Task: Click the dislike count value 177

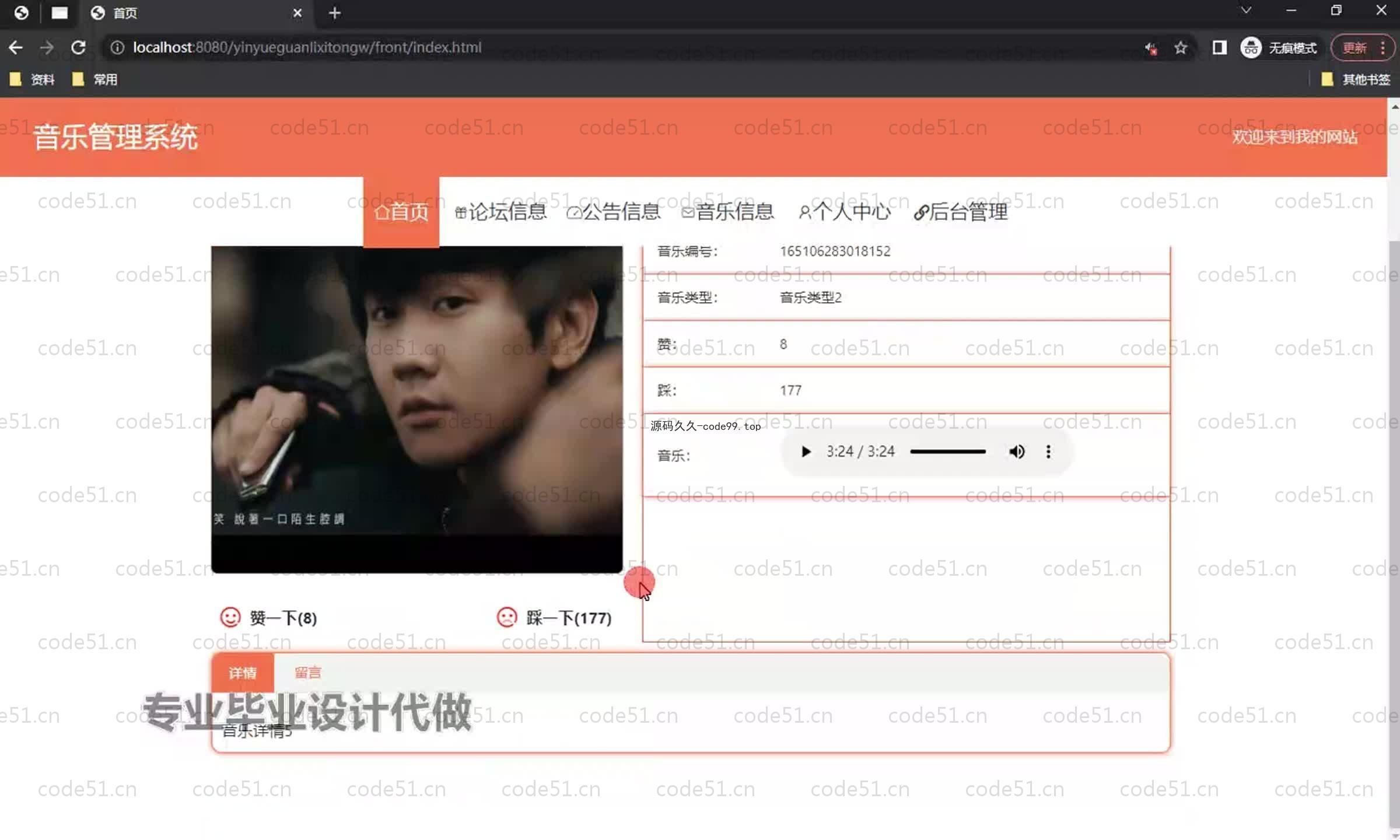Action: tap(791, 390)
